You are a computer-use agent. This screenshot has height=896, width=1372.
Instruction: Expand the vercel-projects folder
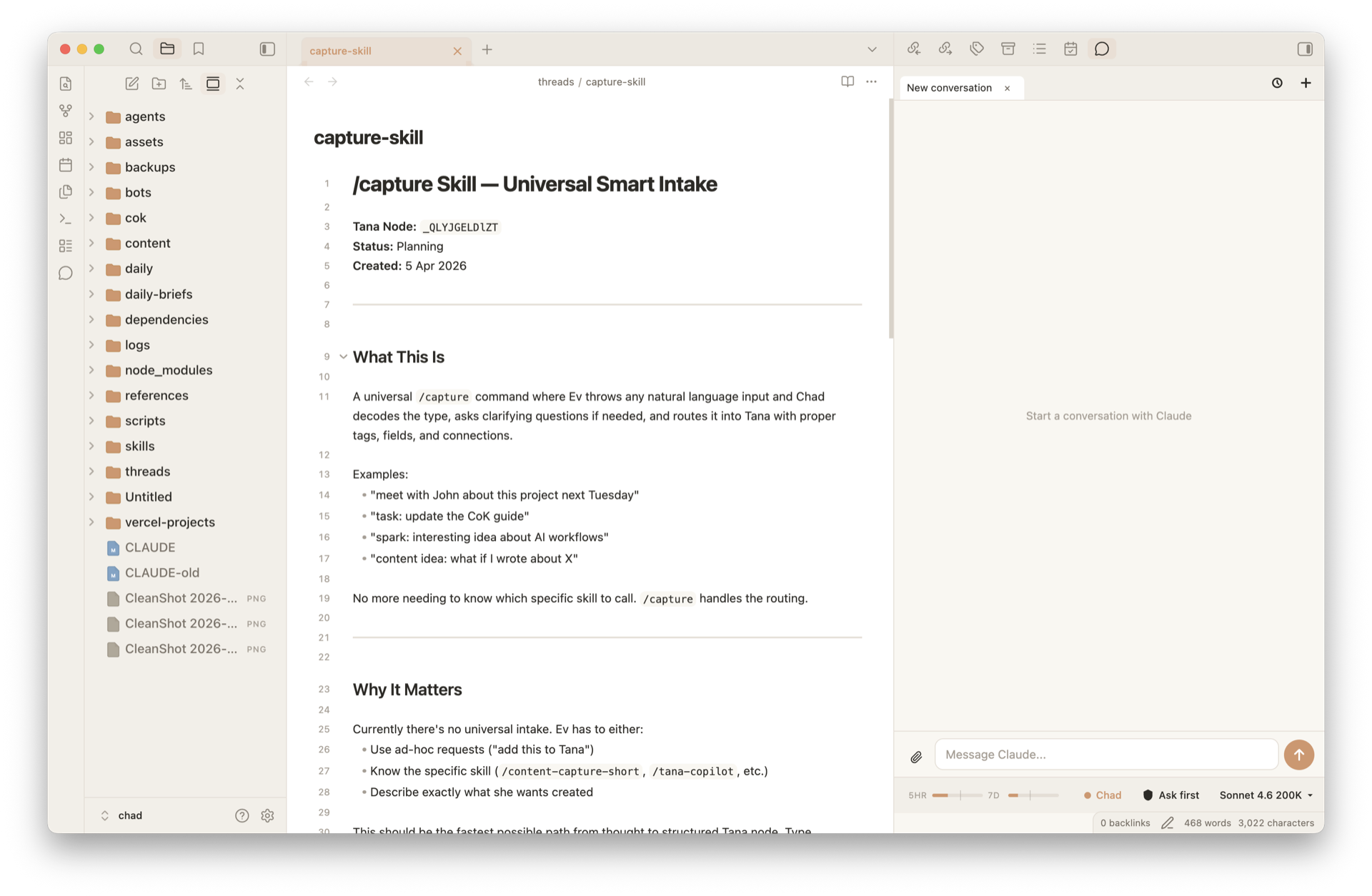coord(91,522)
